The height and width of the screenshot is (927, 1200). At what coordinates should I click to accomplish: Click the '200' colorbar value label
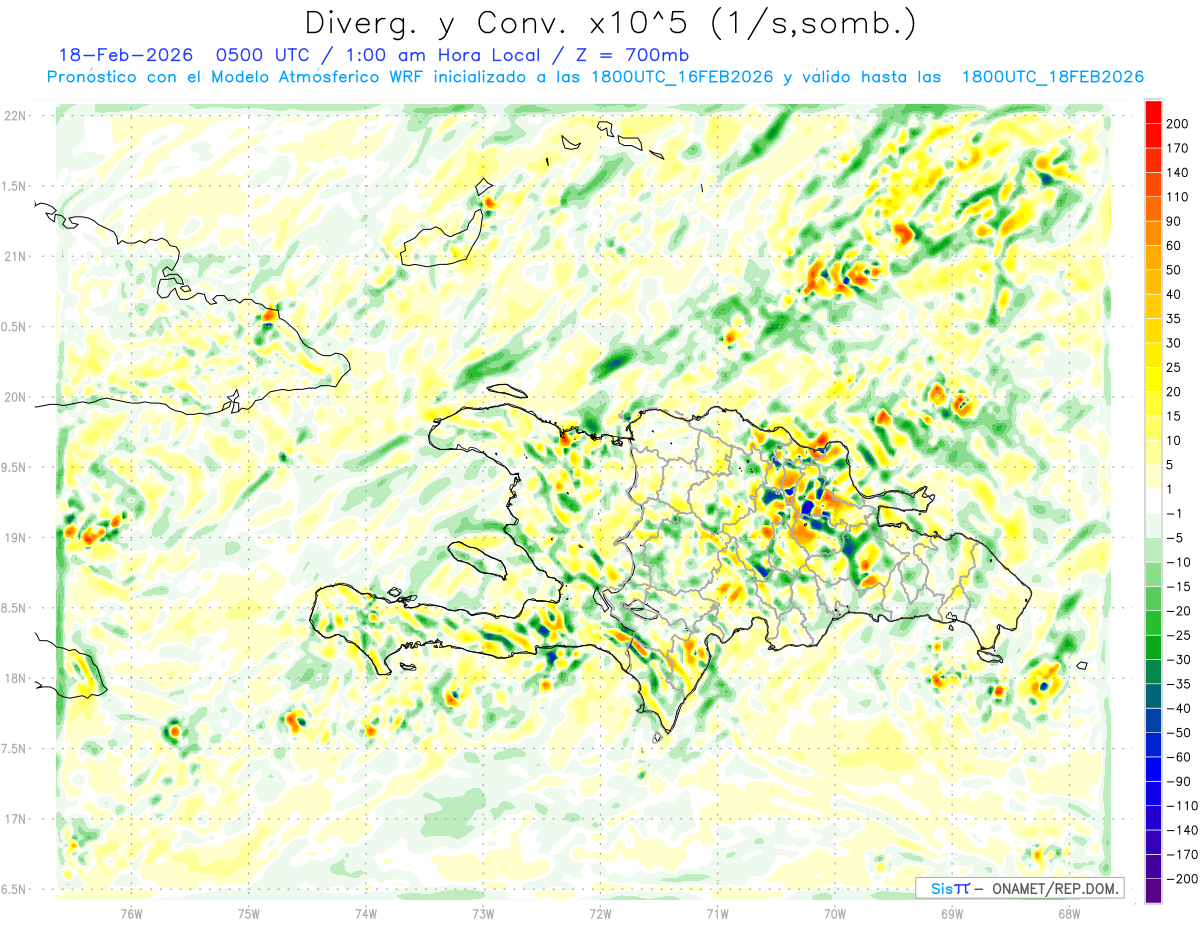point(1177,124)
